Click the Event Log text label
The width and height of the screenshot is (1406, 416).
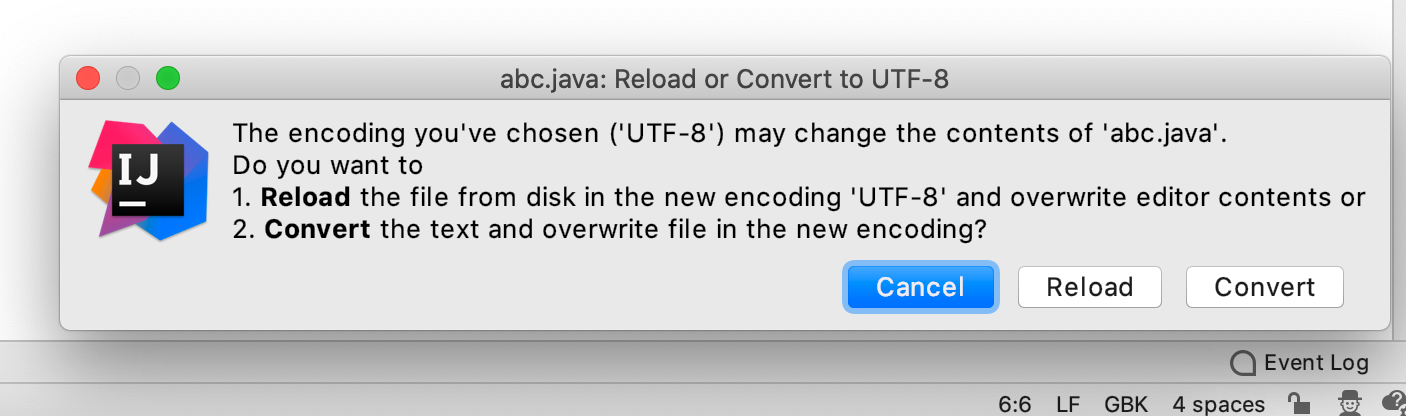coord(1316,363)
